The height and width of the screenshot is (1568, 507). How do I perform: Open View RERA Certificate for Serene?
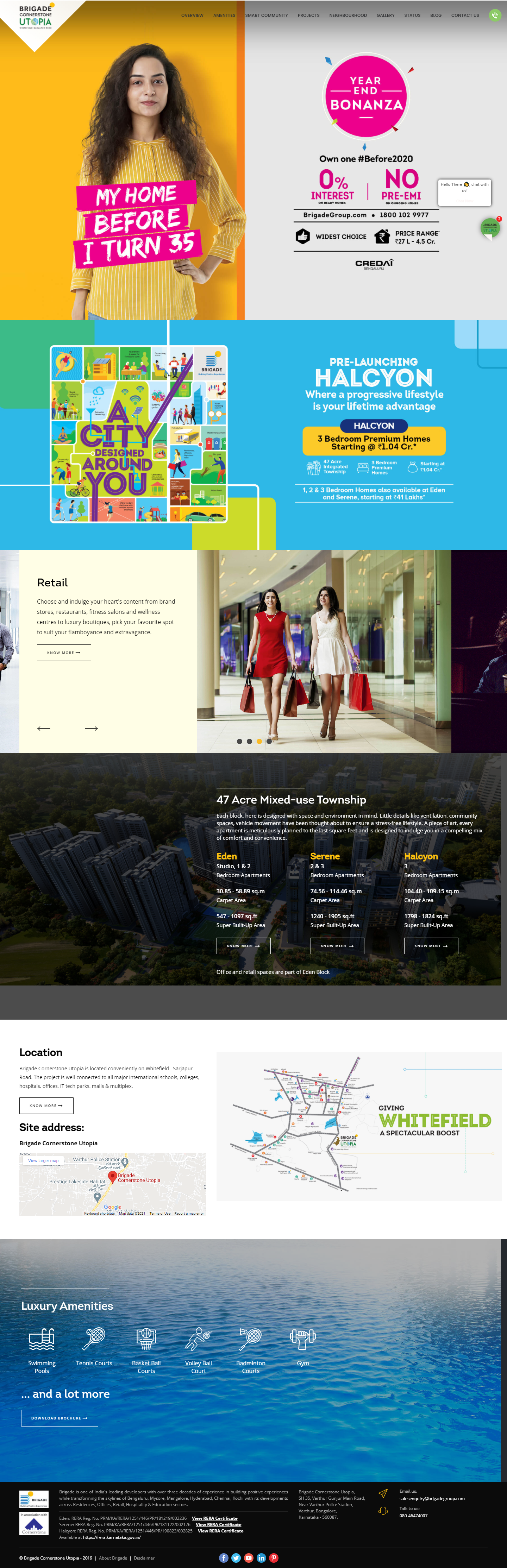[219, 1524]
